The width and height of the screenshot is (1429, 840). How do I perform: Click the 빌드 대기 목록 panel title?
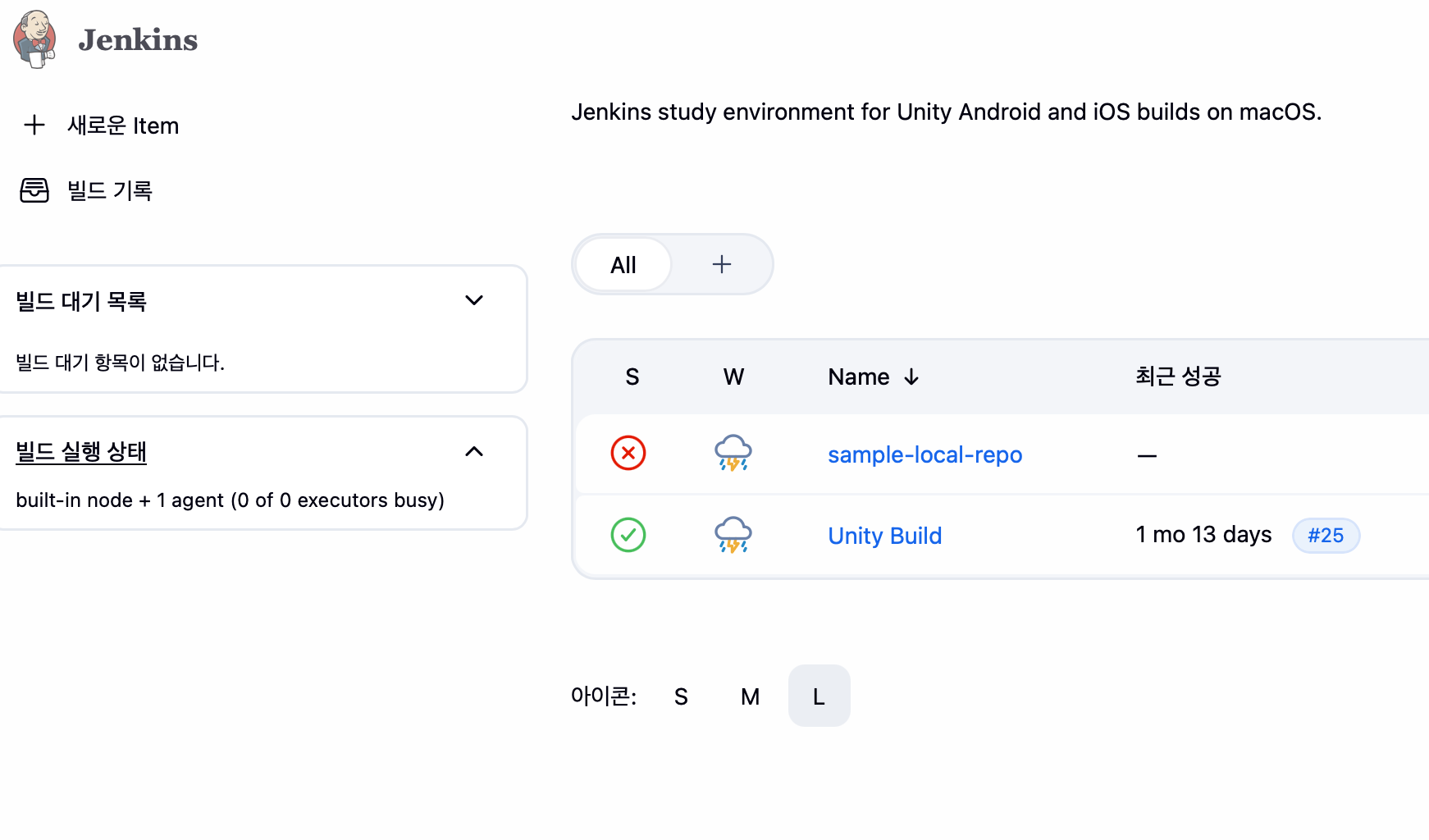[81, 301]
